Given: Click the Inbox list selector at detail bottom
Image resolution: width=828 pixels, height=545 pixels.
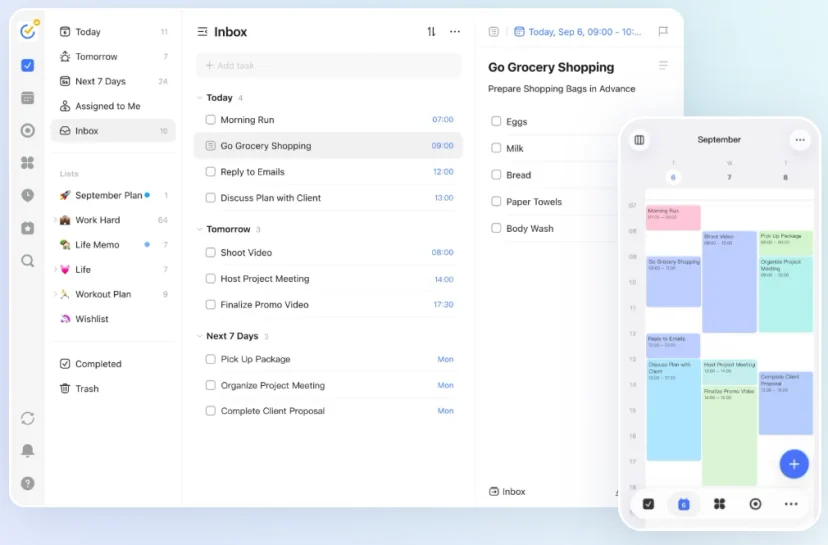Looking at the screenshot, I should (507, 492).
